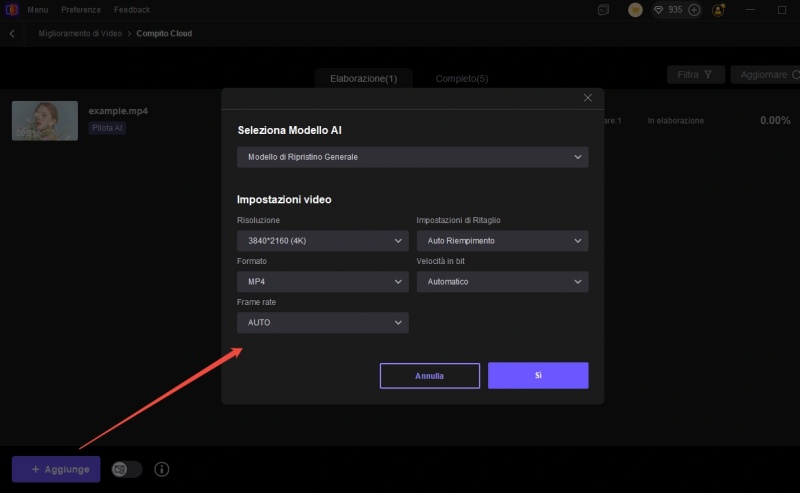The width and height of the screenshot is (800, 493).
Task: Expand the Frame rate AUTO dropdown
Action: pos(322,323)
